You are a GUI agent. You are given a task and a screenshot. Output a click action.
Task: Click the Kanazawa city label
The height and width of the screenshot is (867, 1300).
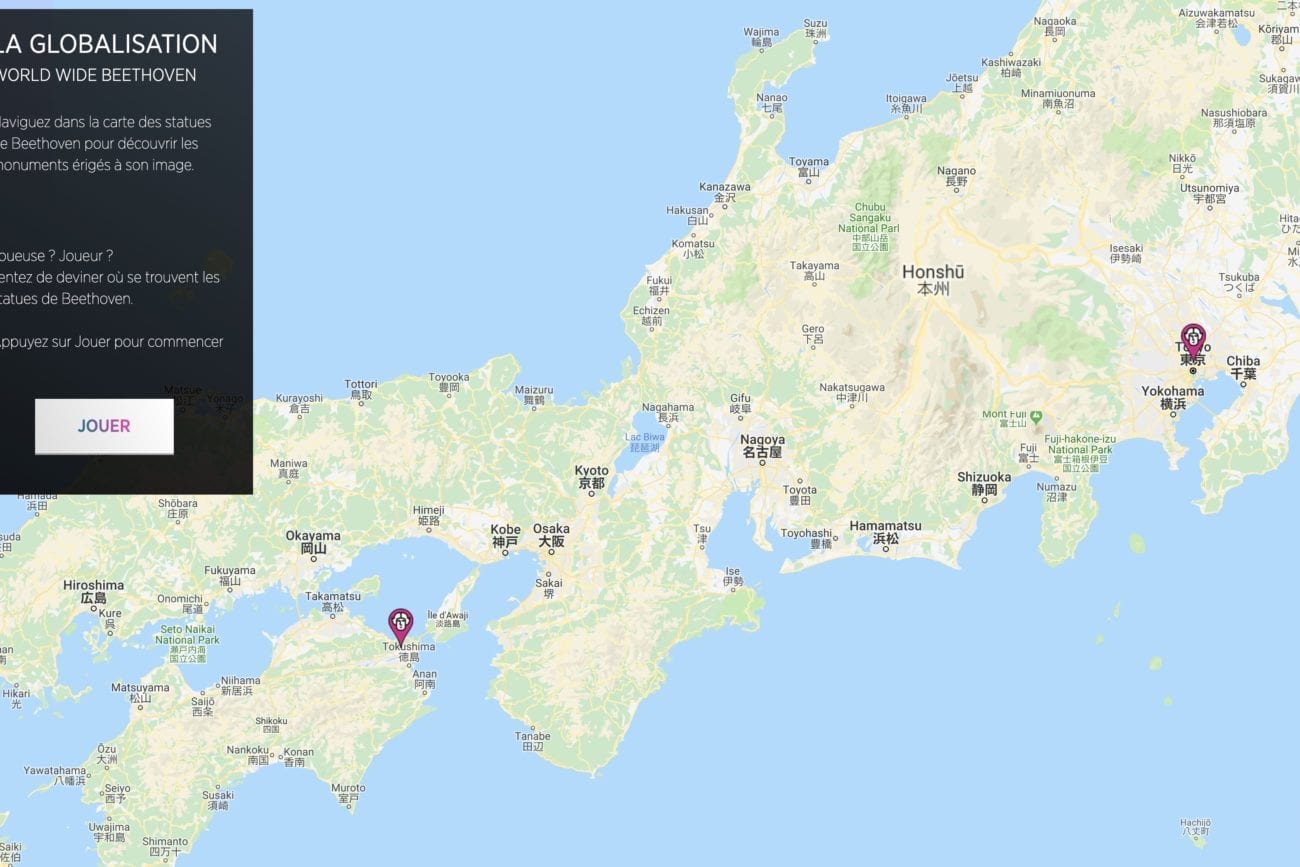click(x=725, y=193)
